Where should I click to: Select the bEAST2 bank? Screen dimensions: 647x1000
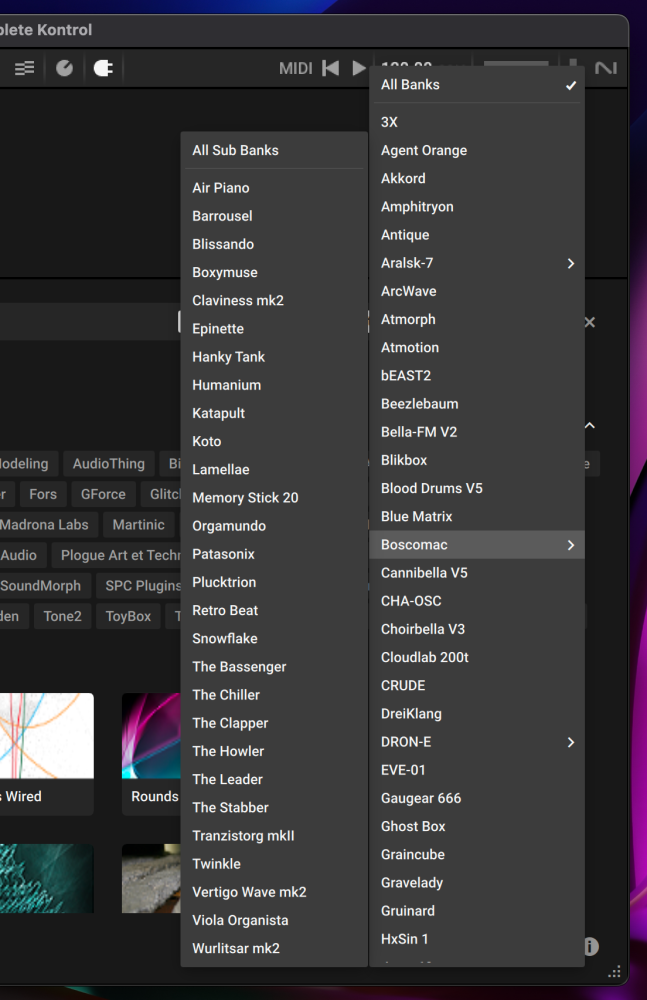tap(477, 376)
